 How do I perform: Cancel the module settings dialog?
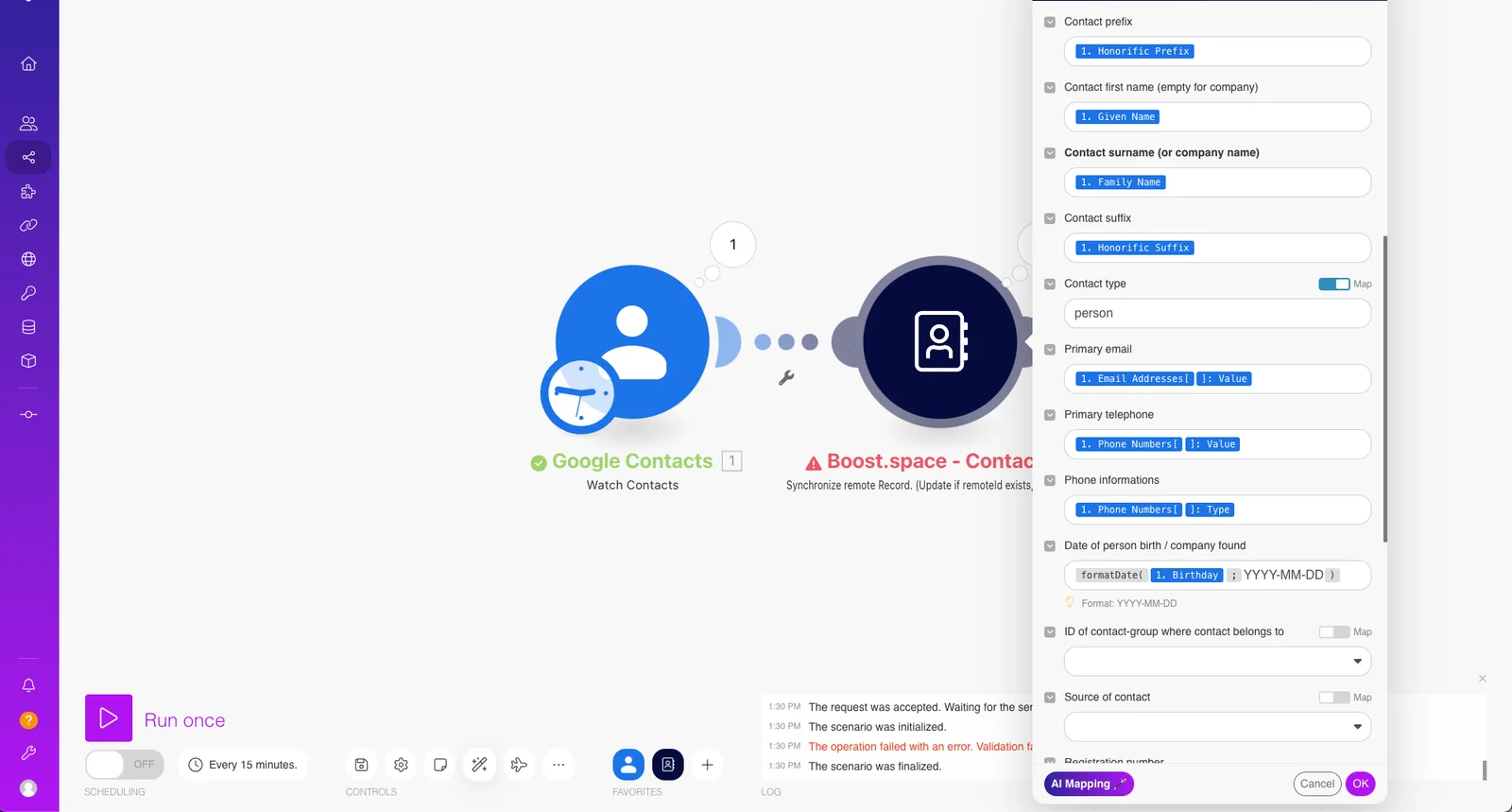(x=1317, y=784)
